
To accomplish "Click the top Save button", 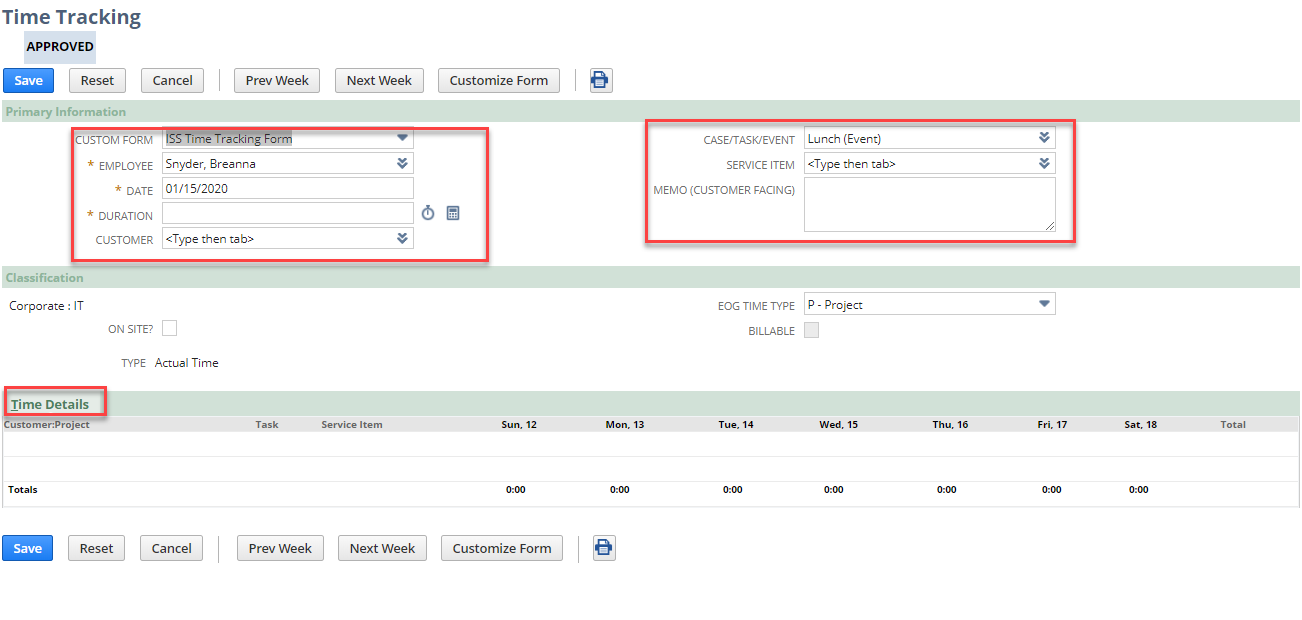I will coord(28,81).
